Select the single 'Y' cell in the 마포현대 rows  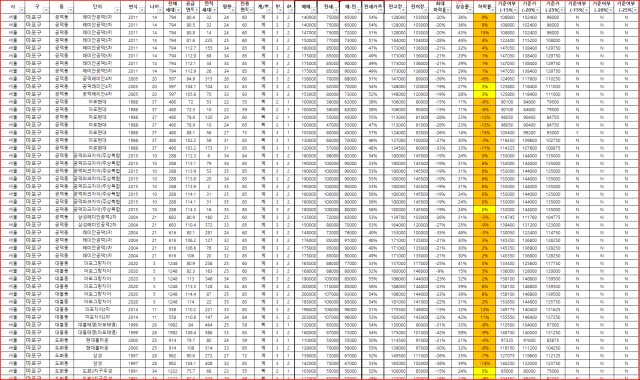577,133
